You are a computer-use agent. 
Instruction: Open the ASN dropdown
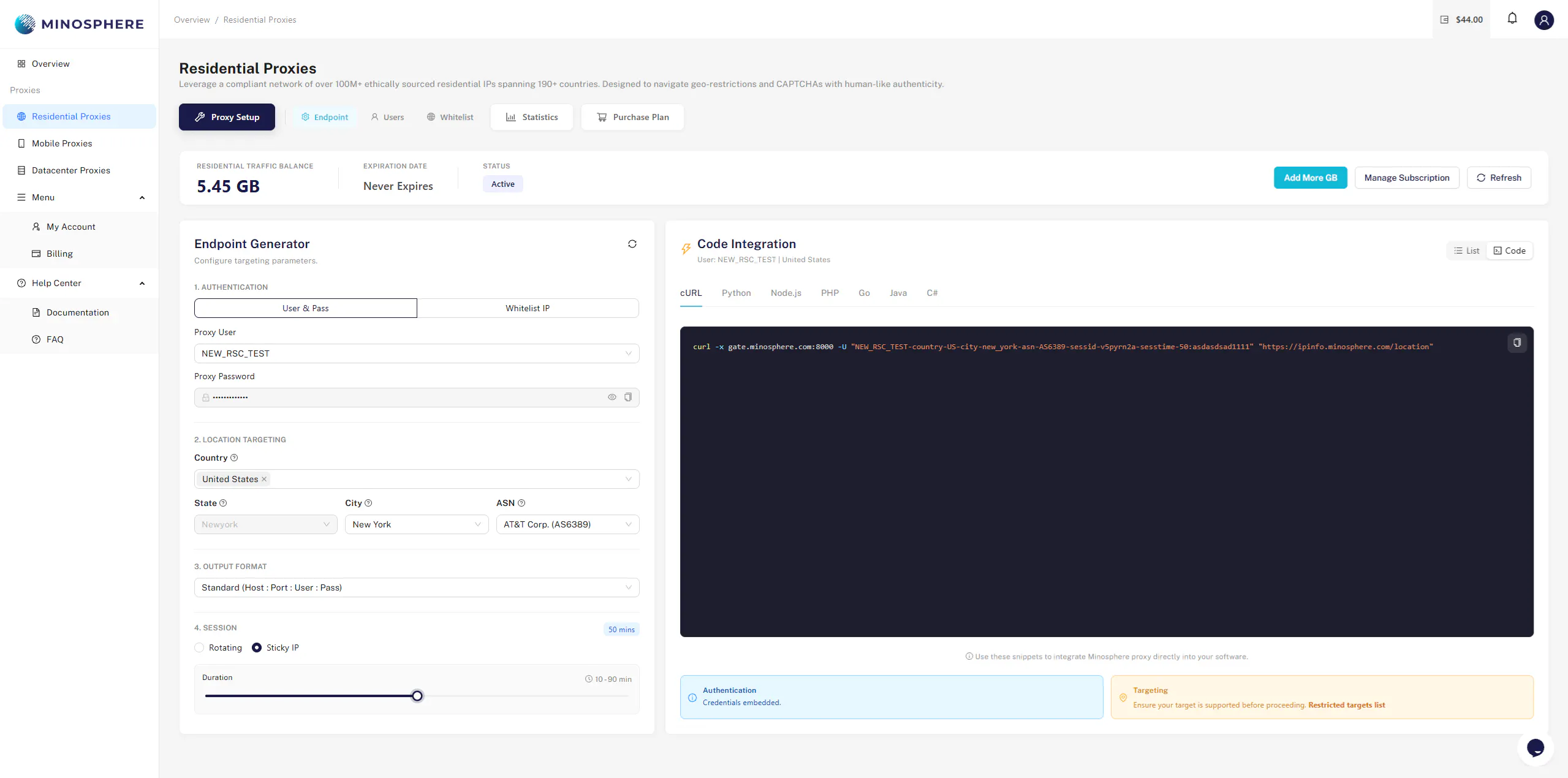click(x=567, y=524)
